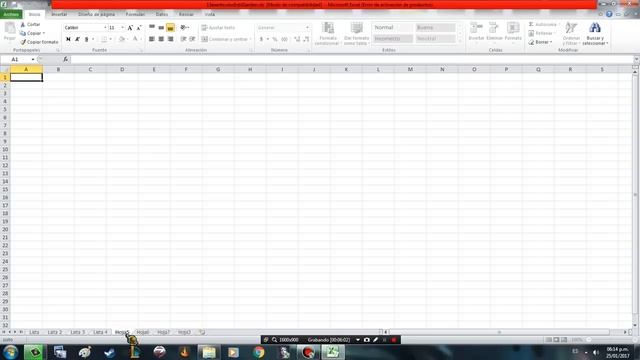The height and width of the screenshot is (360, 640).
Task: Open the insert function fx icon
Action: pos(65,60)
